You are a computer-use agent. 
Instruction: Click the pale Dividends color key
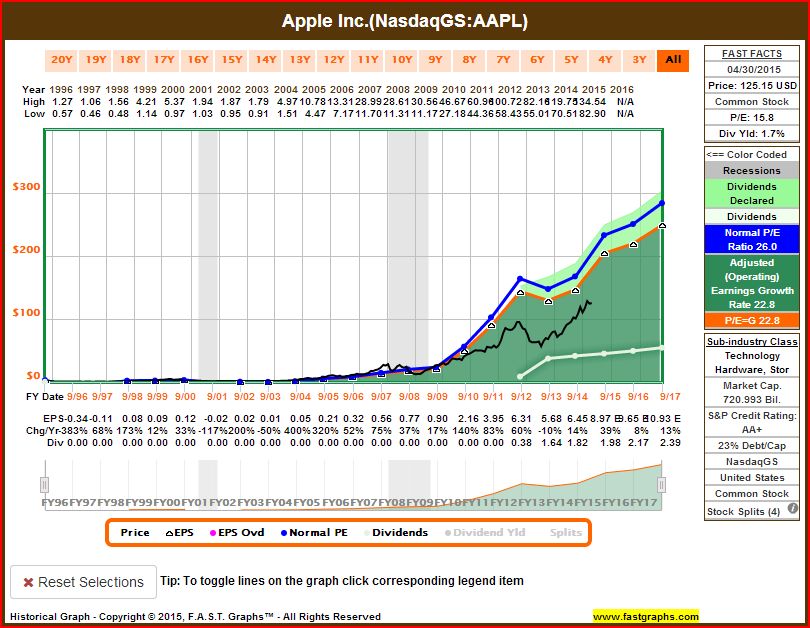[x=752, y=216]
